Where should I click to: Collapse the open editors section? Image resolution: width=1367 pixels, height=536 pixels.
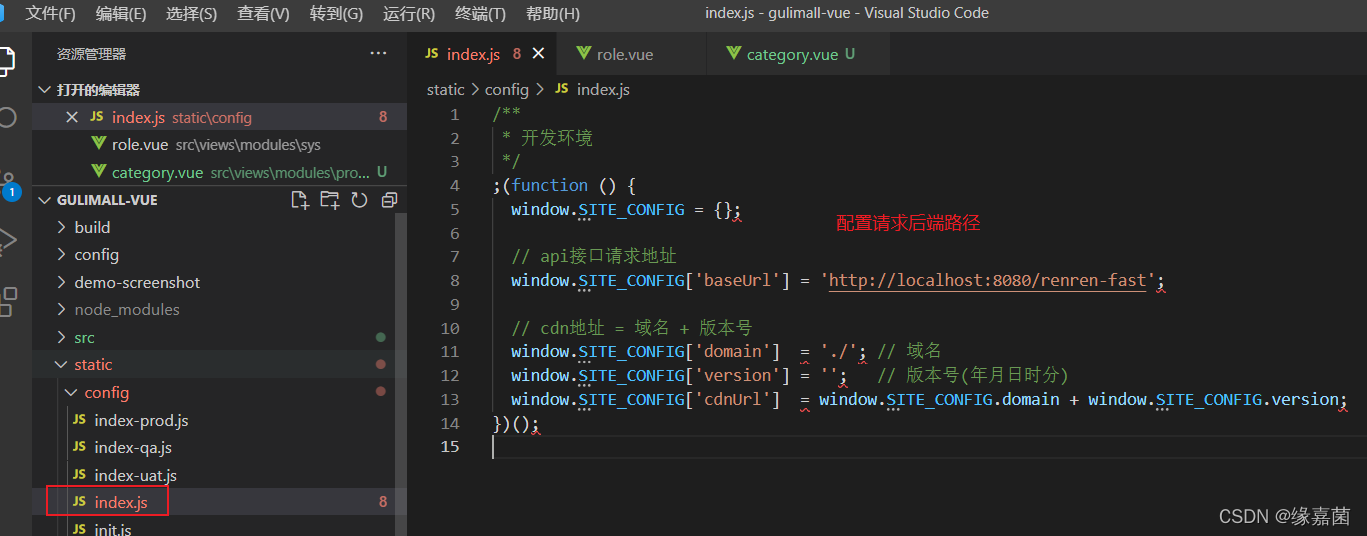(x=44, y=90)
